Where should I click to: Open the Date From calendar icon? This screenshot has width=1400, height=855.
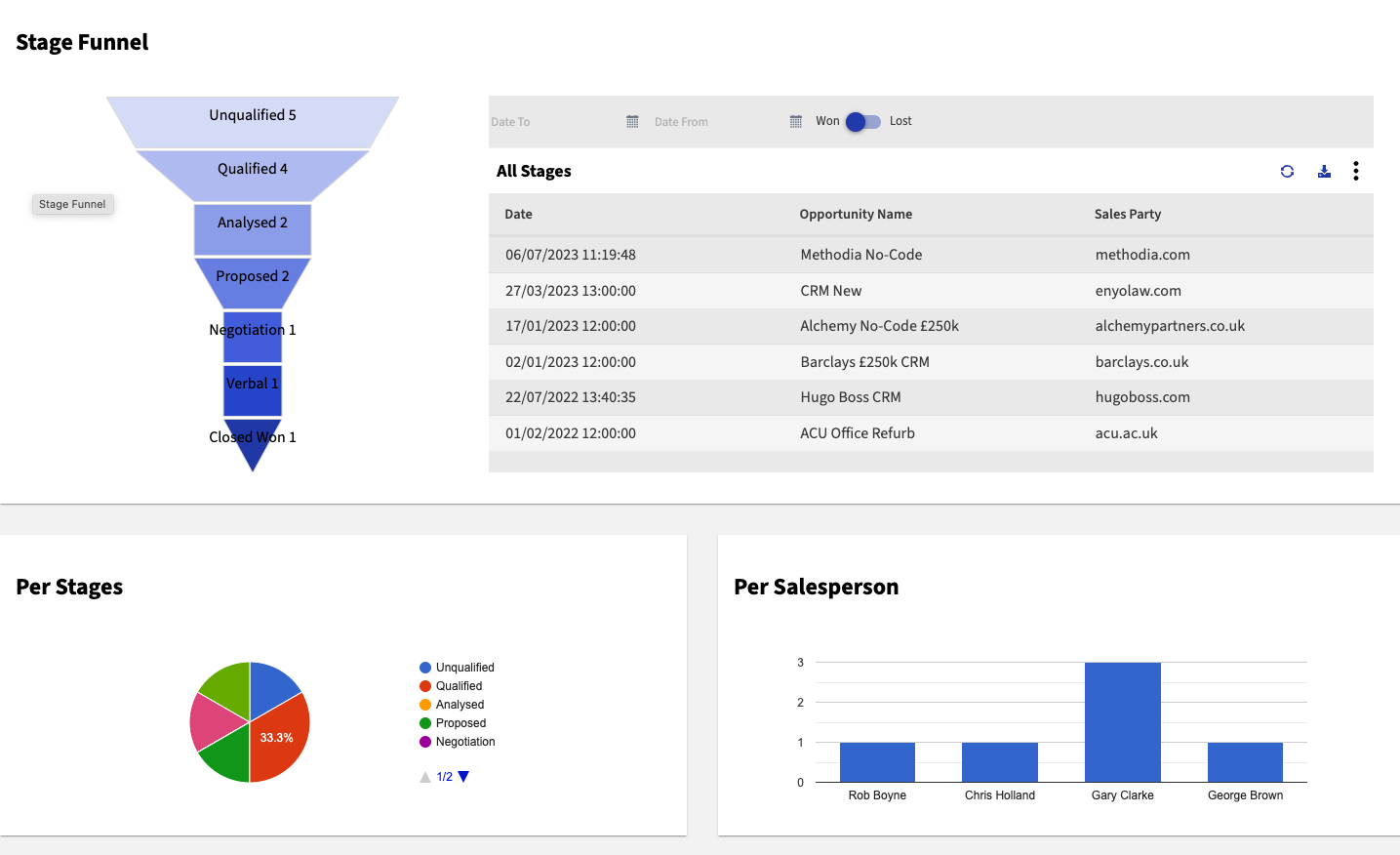[x=794, y=121]
